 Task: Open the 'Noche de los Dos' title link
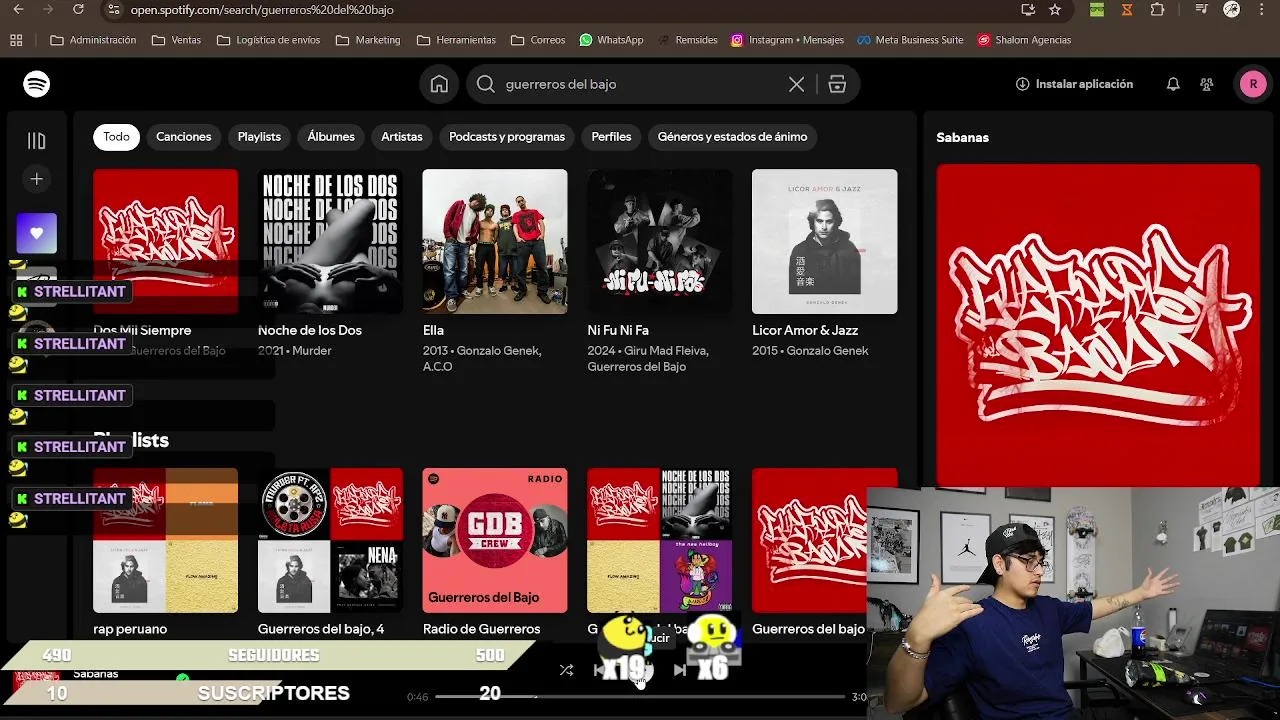click(x=310, y=330)
